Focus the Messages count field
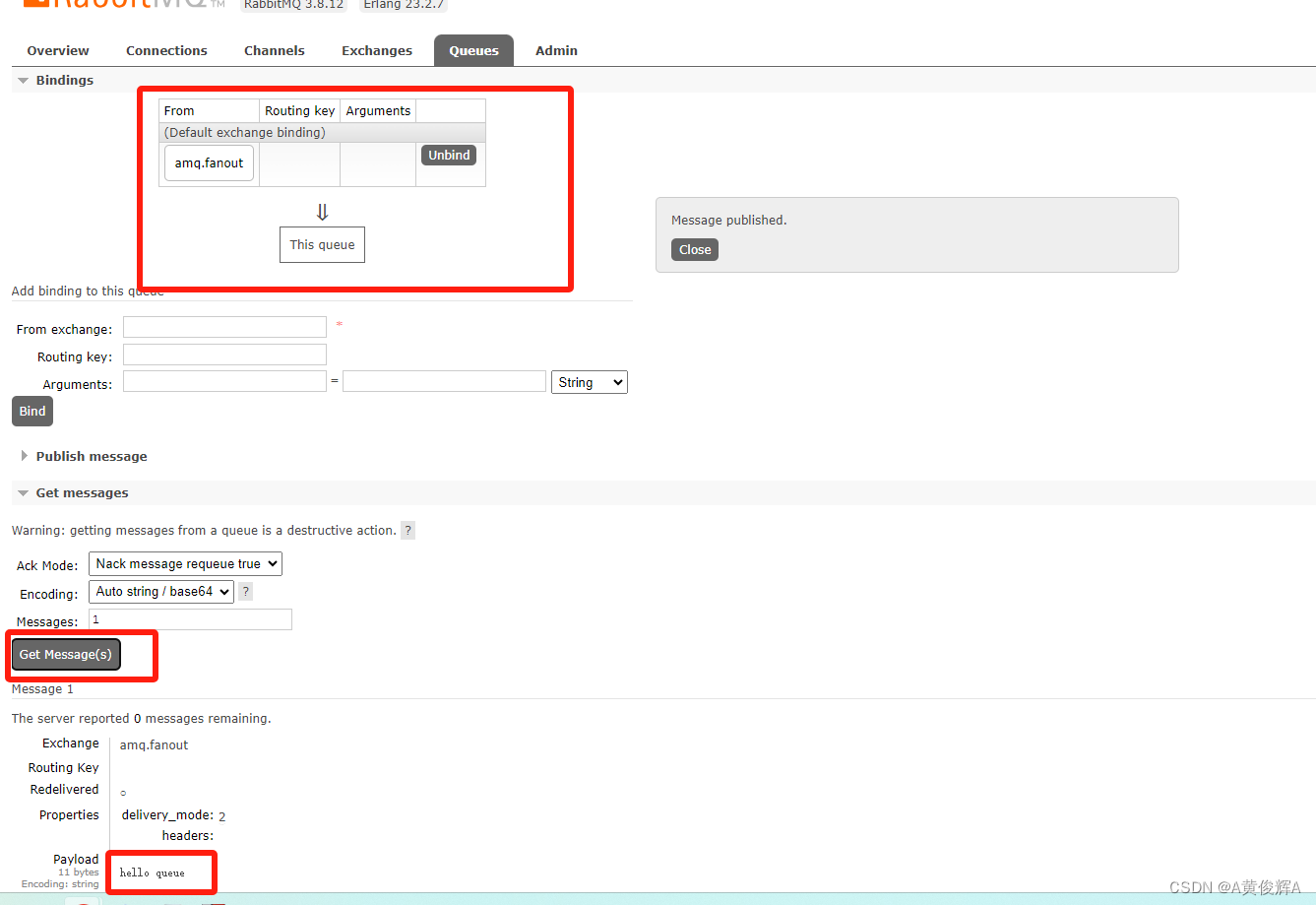The height and width of the screenshot is (905, 1316). (x=190, y=619)
